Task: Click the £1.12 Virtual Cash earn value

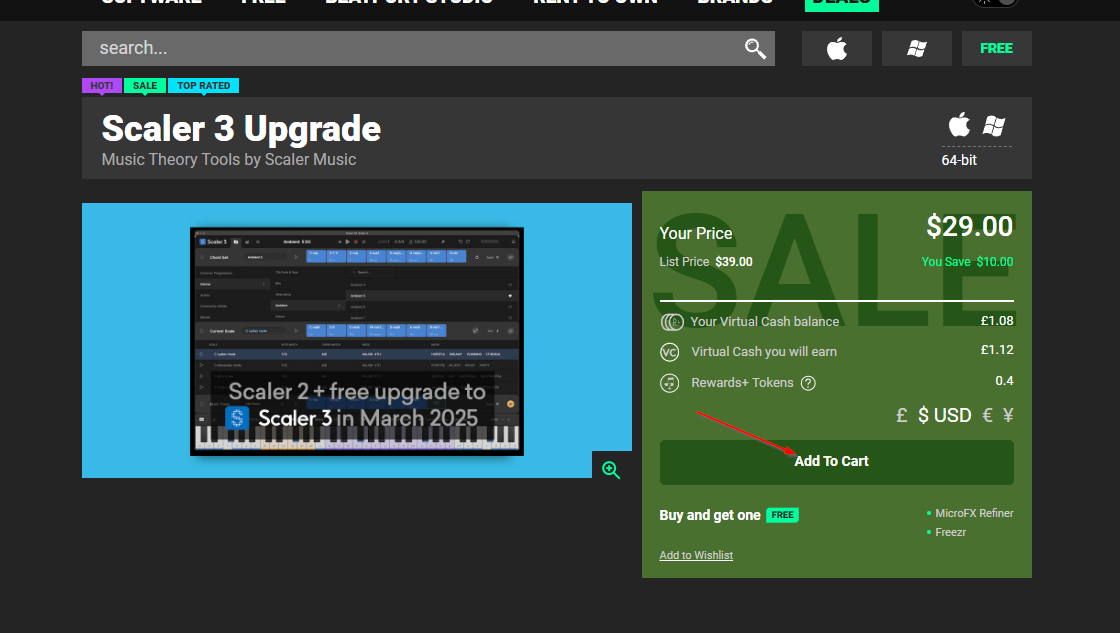Action: [996, 350]
